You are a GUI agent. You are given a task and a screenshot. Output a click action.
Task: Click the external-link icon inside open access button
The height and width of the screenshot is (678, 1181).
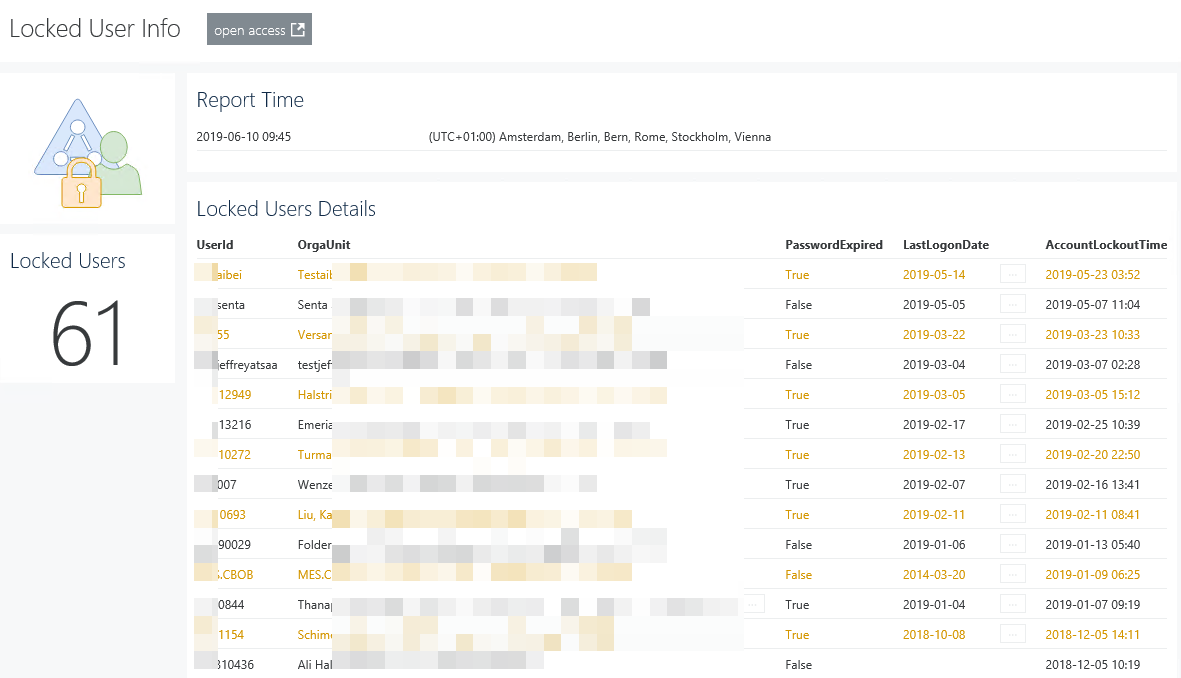tap(296, 28)
